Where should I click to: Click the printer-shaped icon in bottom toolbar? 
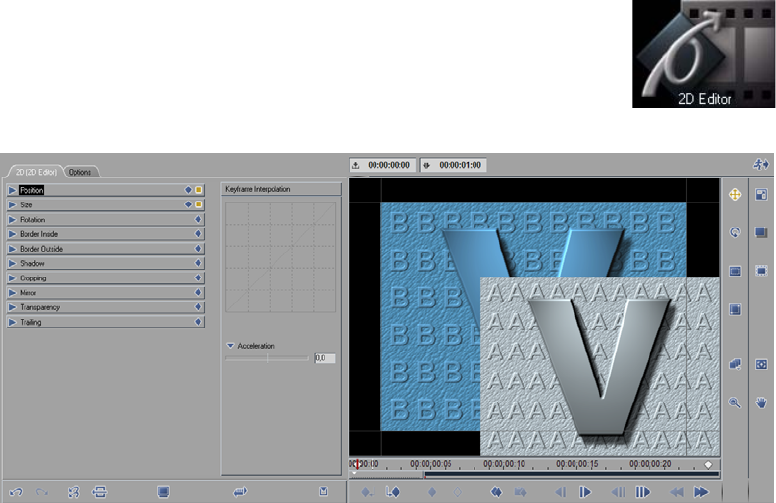[x=99, y=492]
